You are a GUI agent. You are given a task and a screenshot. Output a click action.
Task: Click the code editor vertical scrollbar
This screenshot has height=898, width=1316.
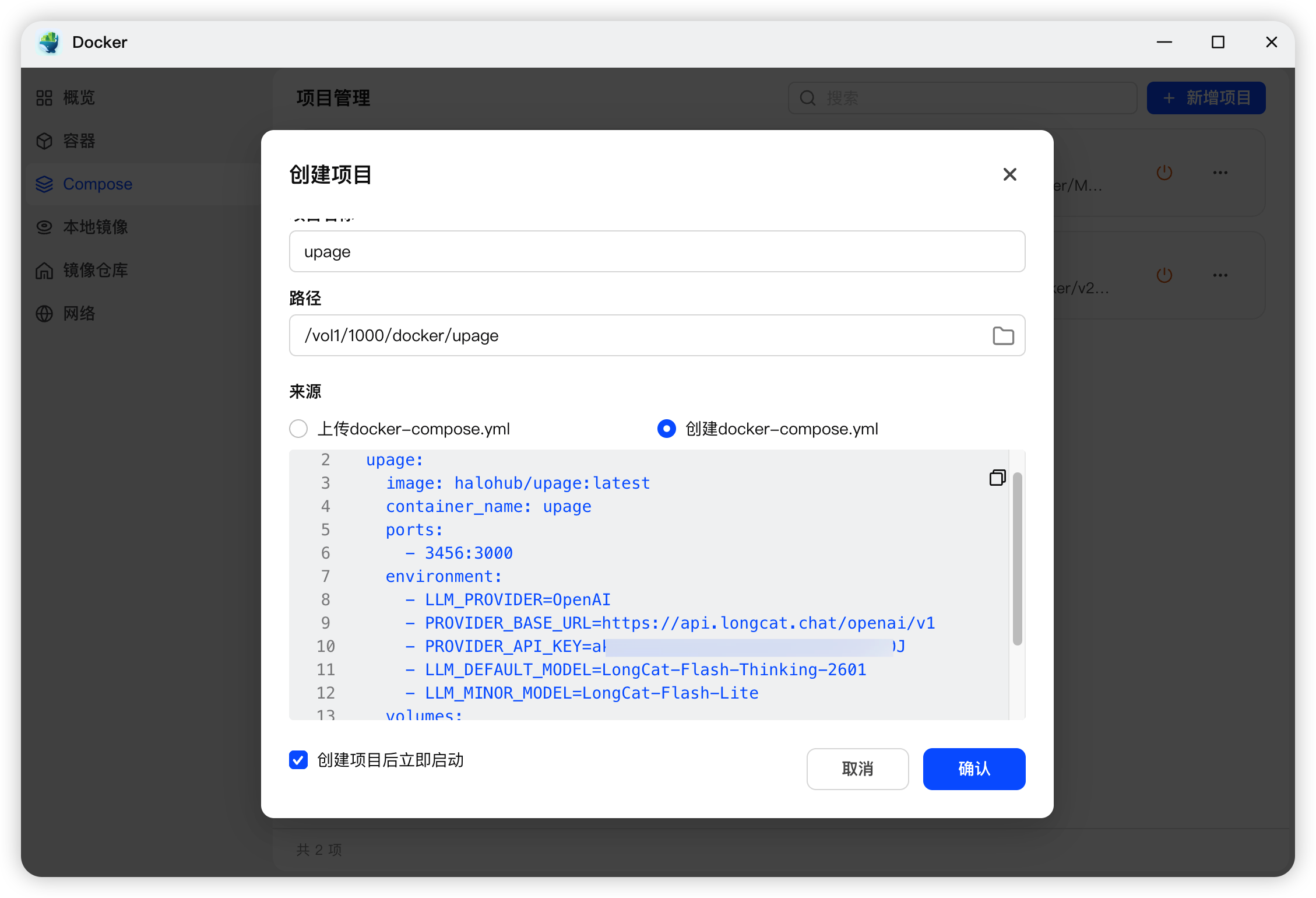1017,559
